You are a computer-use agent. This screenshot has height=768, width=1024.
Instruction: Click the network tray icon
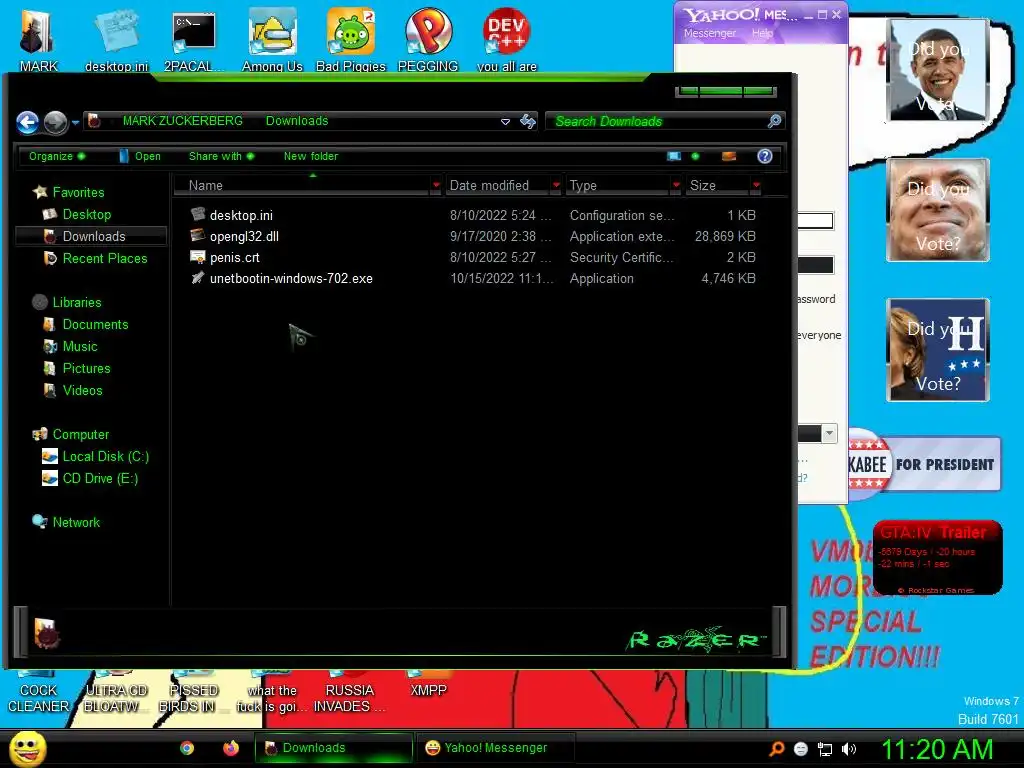click(x=825, y=749)
